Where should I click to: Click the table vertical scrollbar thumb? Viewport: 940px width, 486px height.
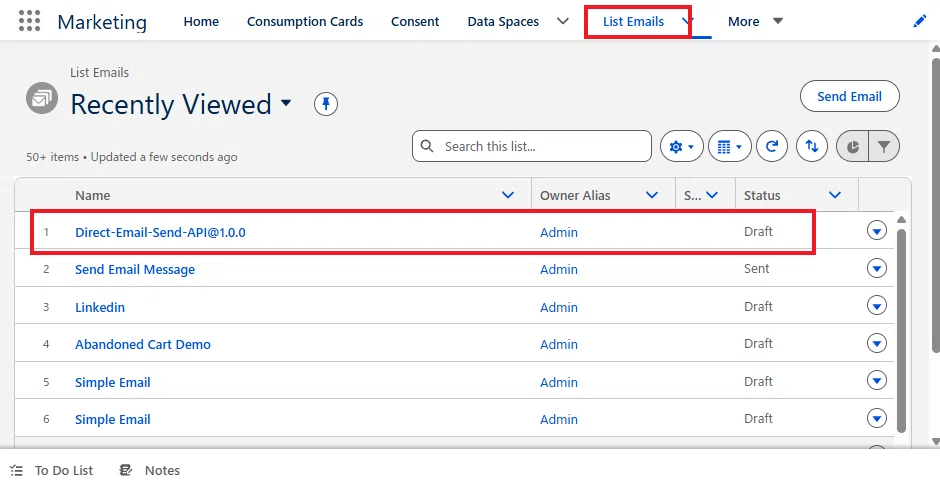pyautogui.click(x=901, y=330)
